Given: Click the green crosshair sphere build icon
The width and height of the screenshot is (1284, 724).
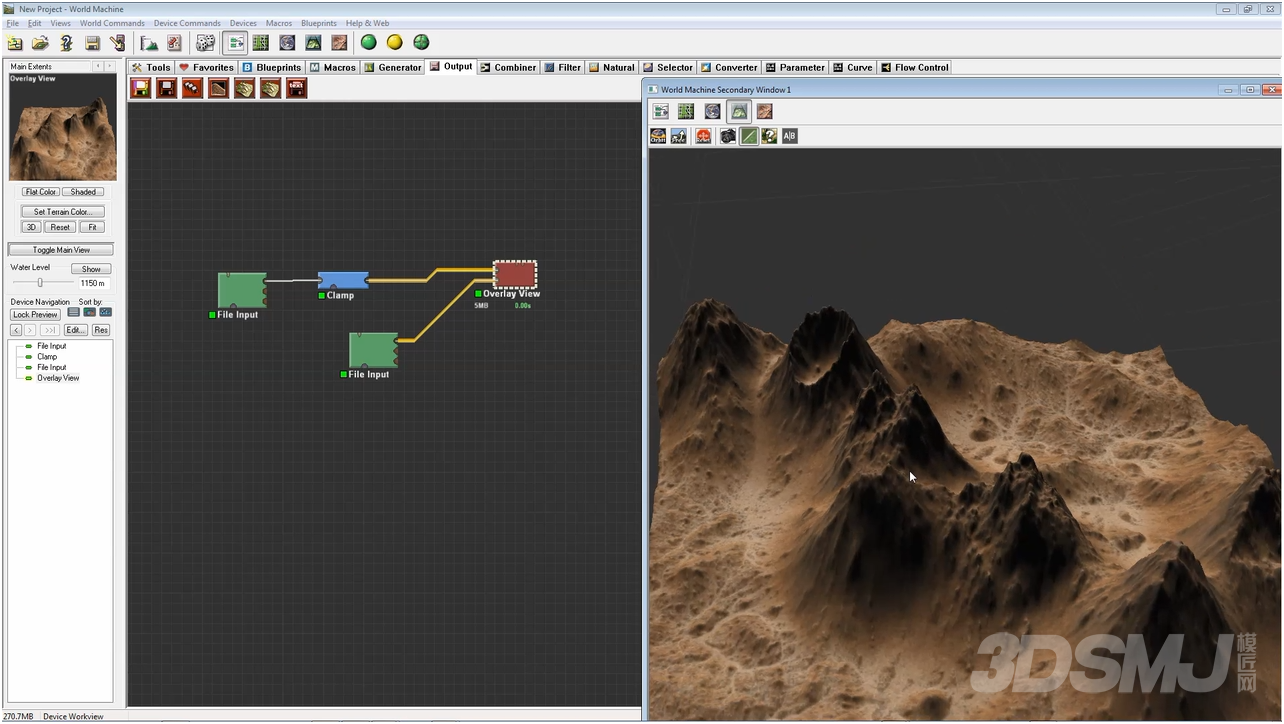Looking at the screenshot, I should click(x=421, y=43).
